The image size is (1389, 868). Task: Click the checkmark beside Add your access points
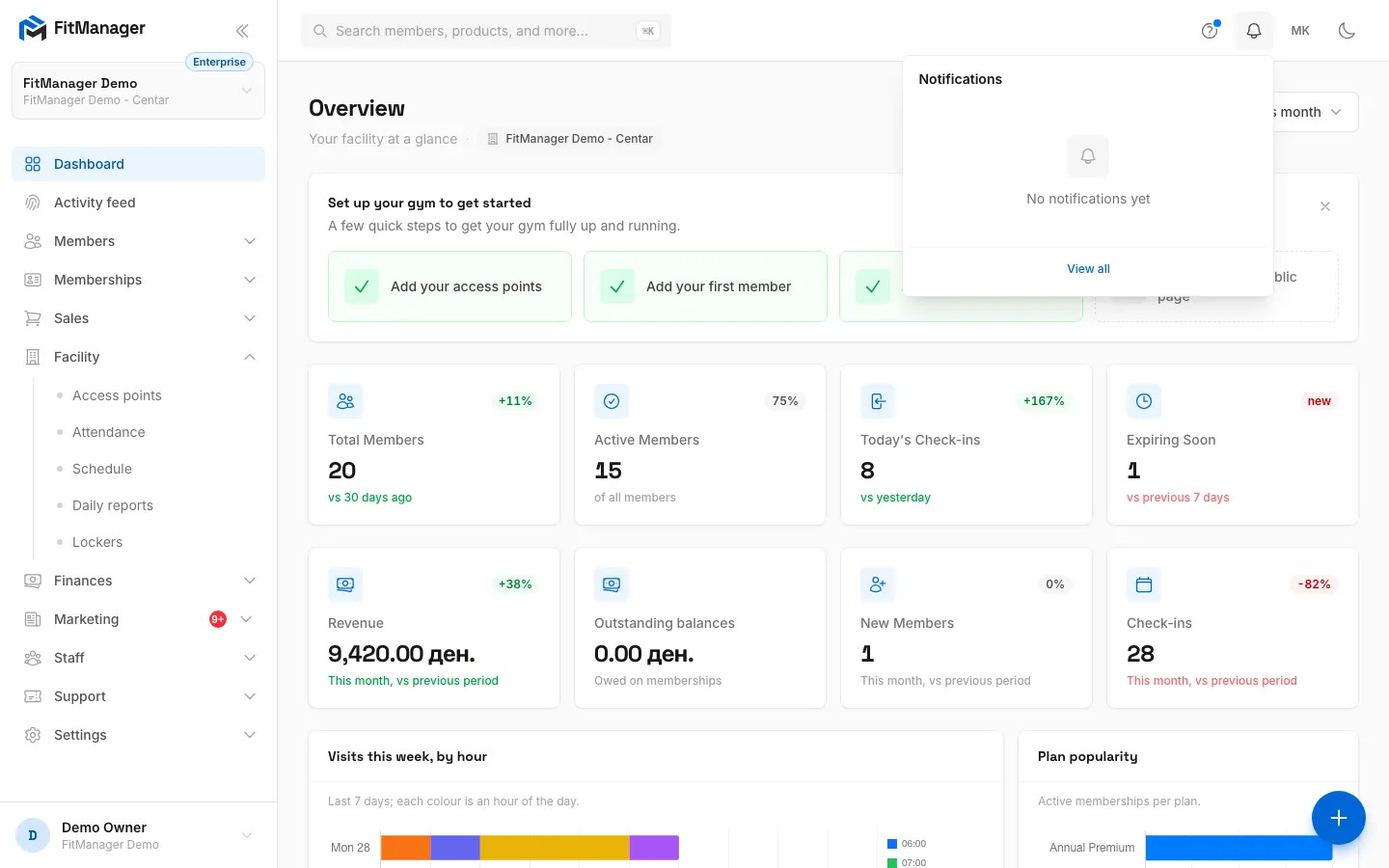(x=362, y=286)
